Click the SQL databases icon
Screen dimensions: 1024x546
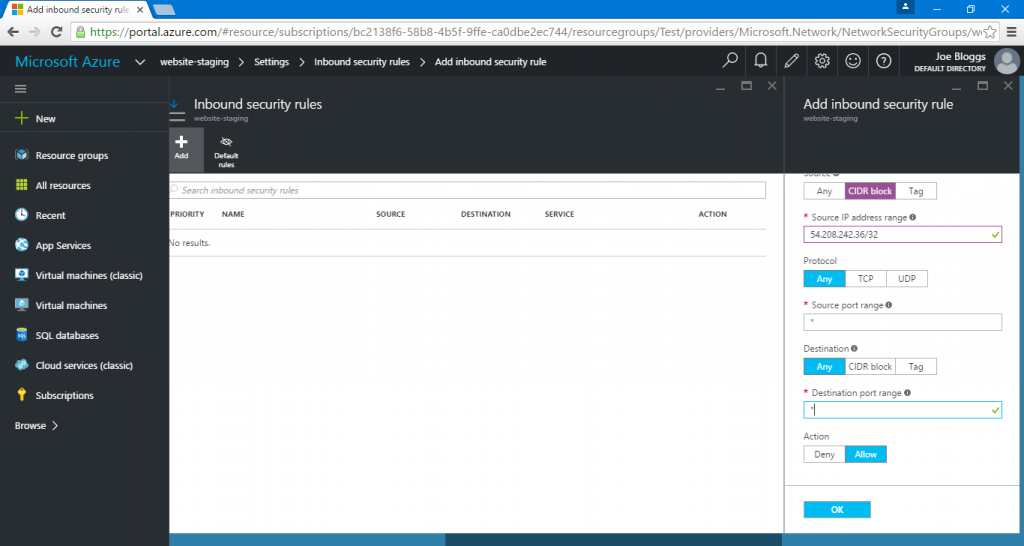point(22,335)
